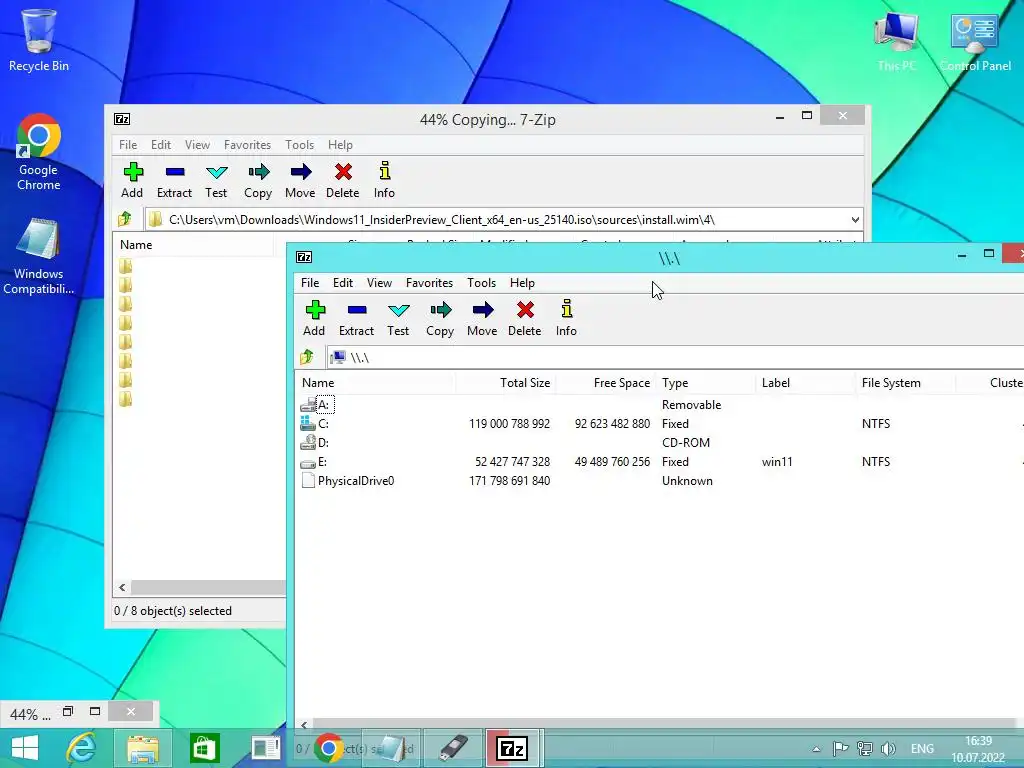This screenshot has width=1024, height=768.
Task: Open Tools menu in front 7-Zip window
Action: point(481,283)
